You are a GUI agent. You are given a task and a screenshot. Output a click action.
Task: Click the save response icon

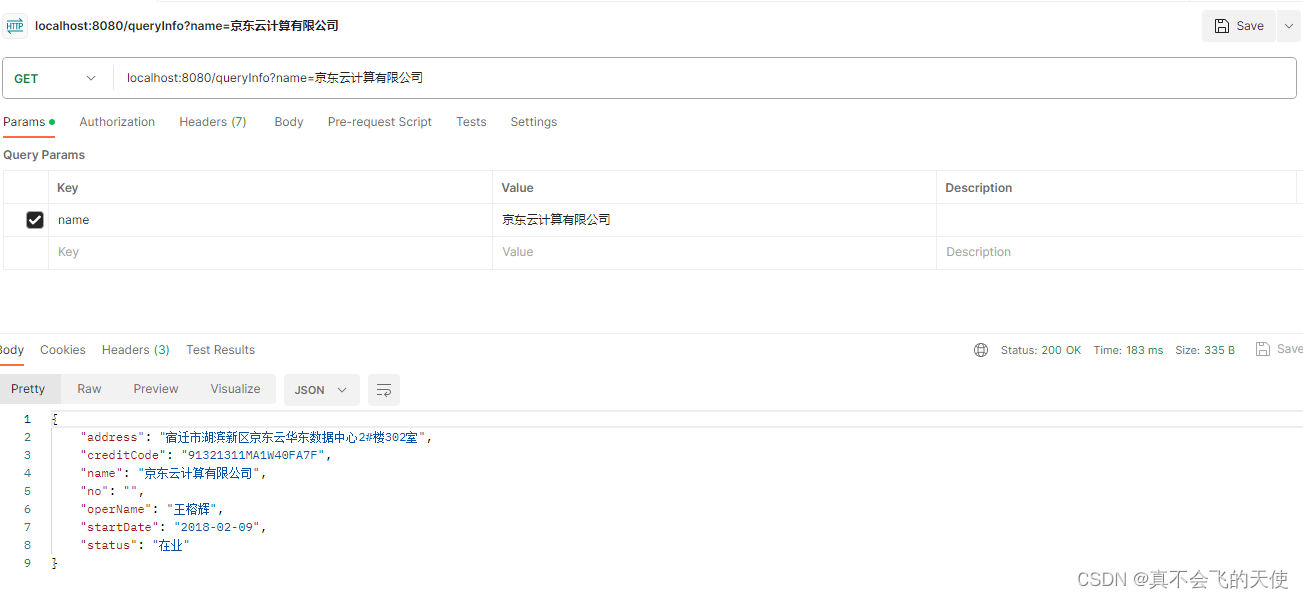click(x=1263, y=349)
